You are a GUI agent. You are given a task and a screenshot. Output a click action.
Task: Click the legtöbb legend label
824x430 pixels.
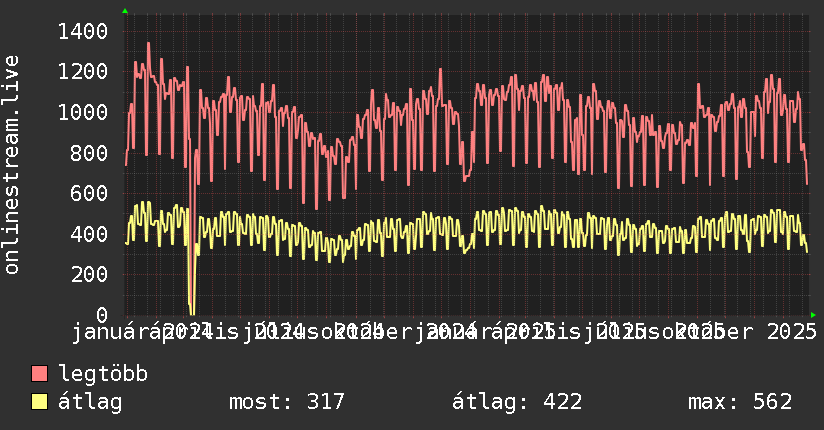click(103, 373)
